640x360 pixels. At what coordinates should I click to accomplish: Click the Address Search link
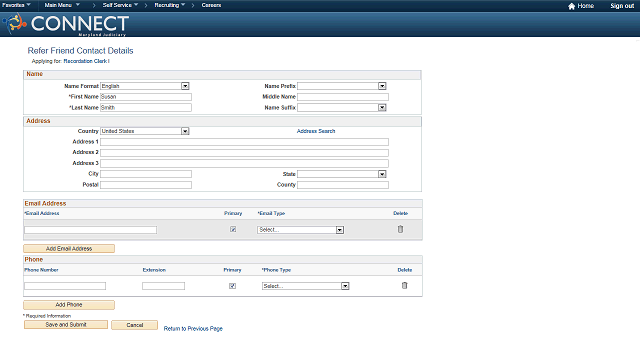(x=316, y=131)
